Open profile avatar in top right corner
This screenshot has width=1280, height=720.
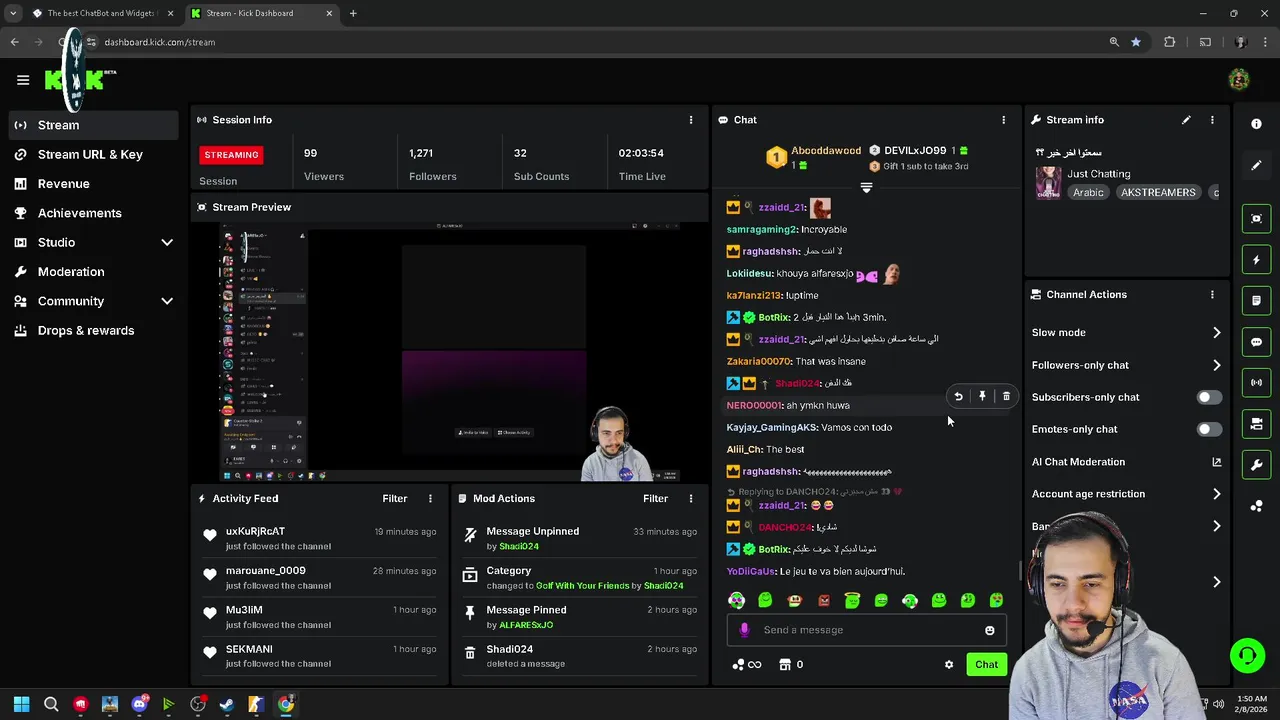pyautogui.click(x=1239, y=80)
